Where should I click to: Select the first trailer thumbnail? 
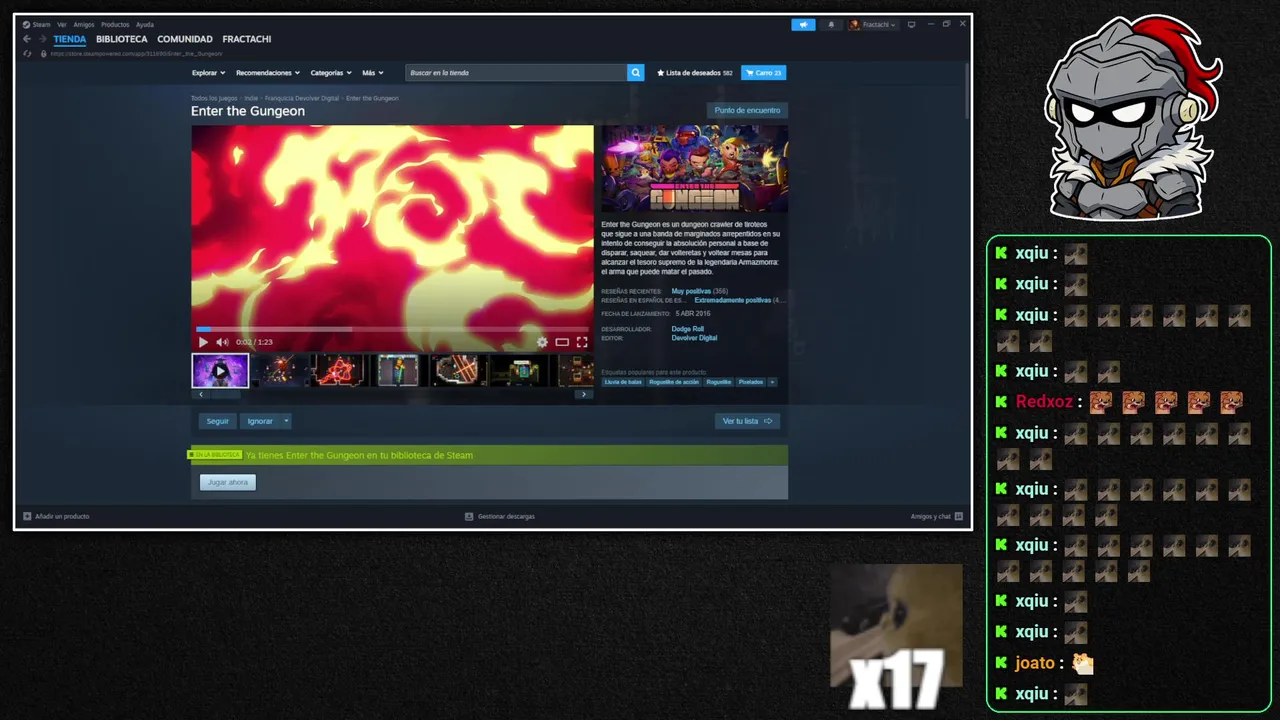click(220, 370)
